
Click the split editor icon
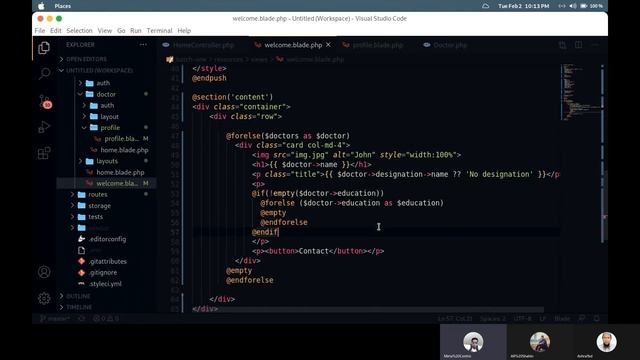point(578,45)
